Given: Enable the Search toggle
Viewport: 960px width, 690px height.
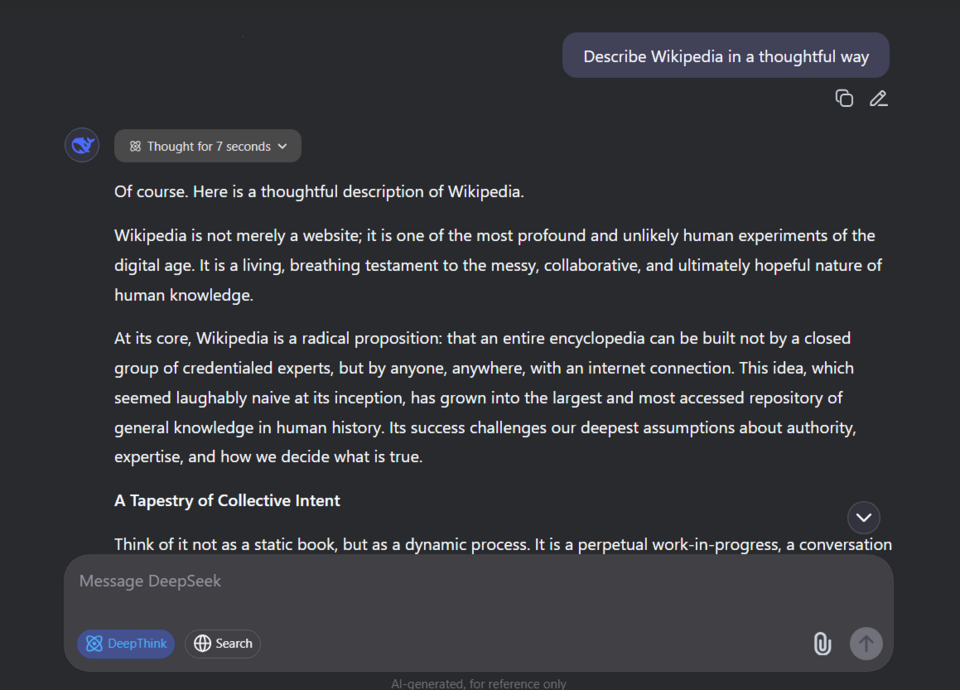Looking at the screenshot, I should [x=223, y=644].
